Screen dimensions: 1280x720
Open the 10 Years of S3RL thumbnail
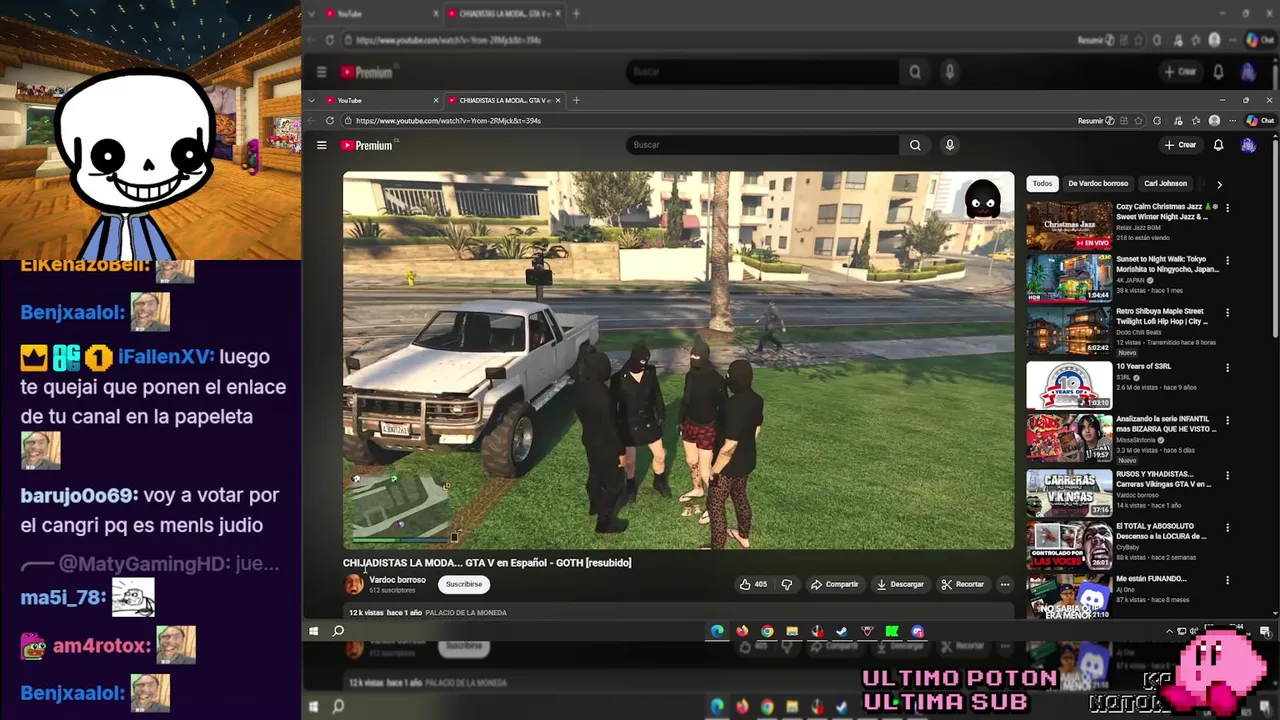(1069, 385)
